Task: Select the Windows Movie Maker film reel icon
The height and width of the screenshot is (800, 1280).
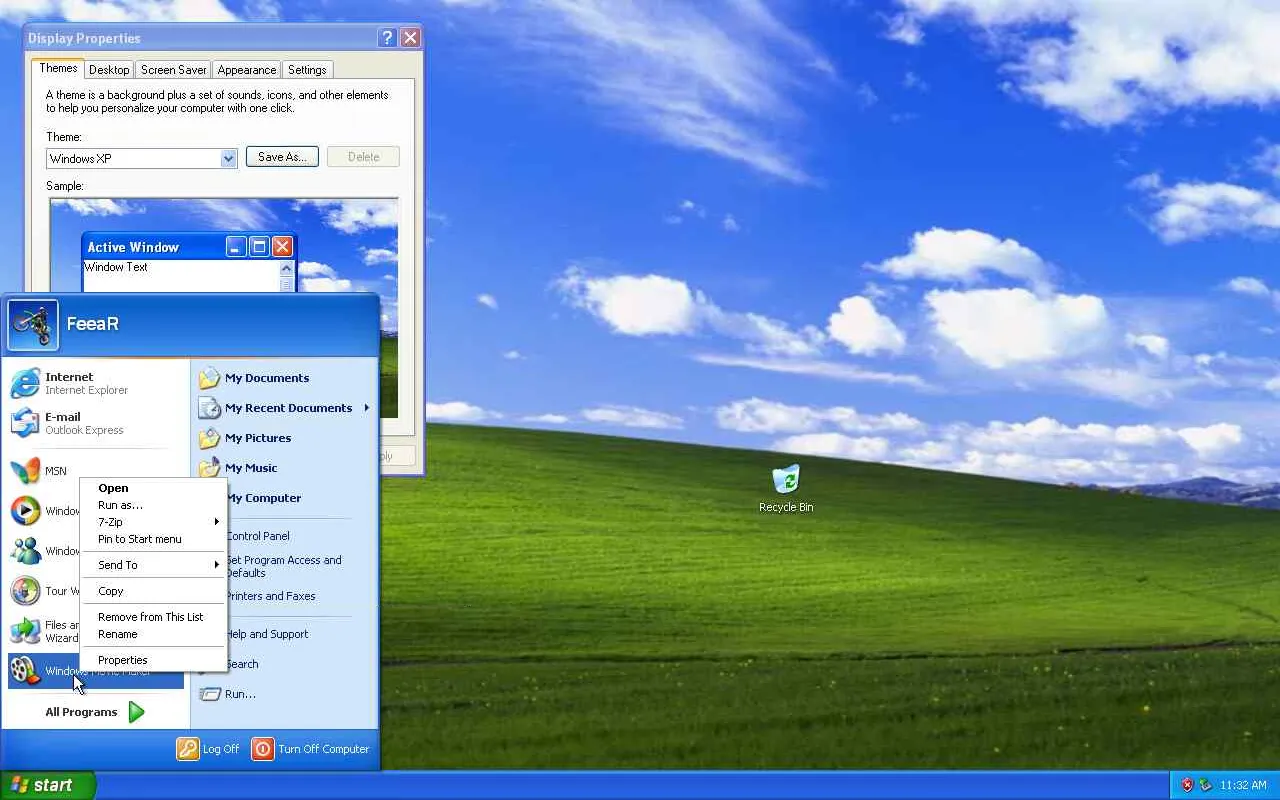Action: click(25, 670)
